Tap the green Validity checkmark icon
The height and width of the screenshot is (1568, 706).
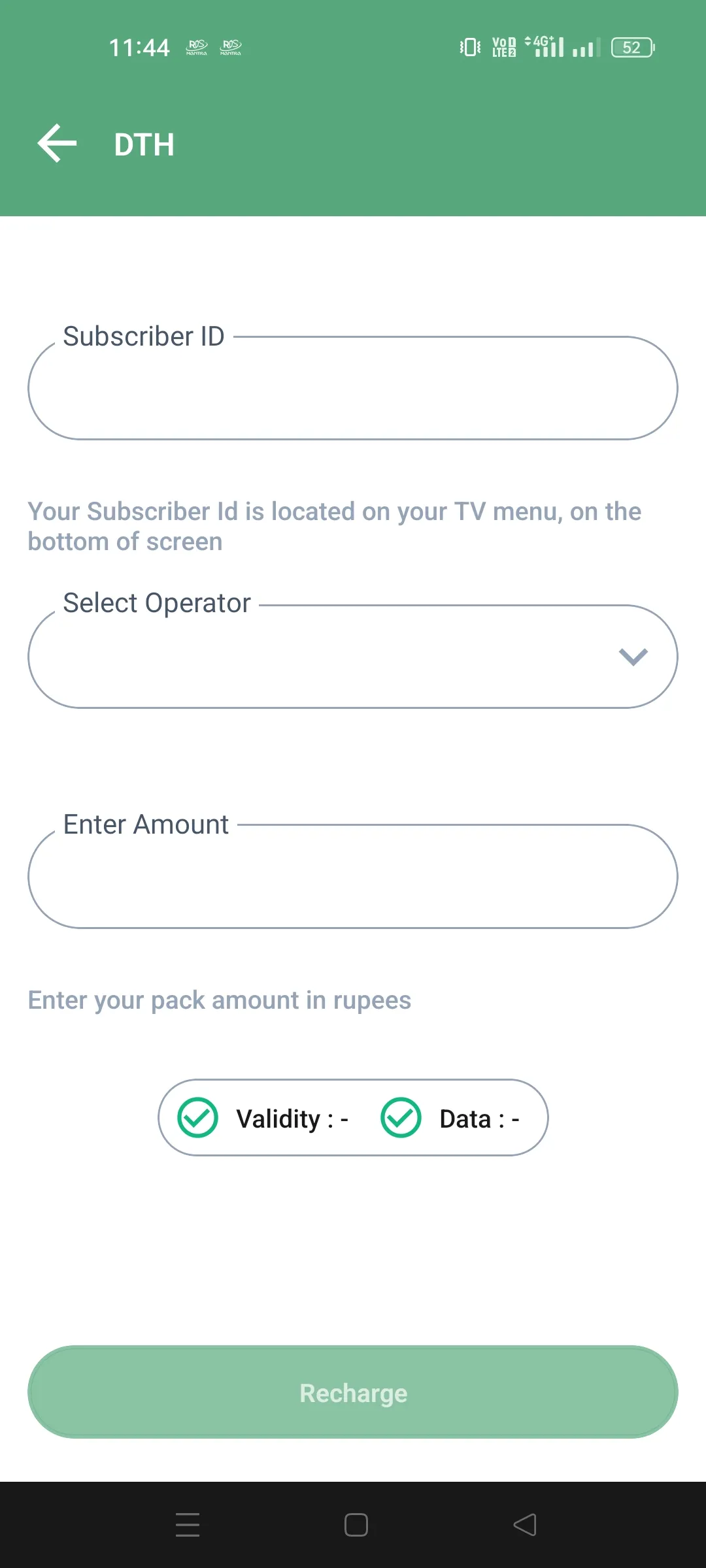pos(198,1118)
